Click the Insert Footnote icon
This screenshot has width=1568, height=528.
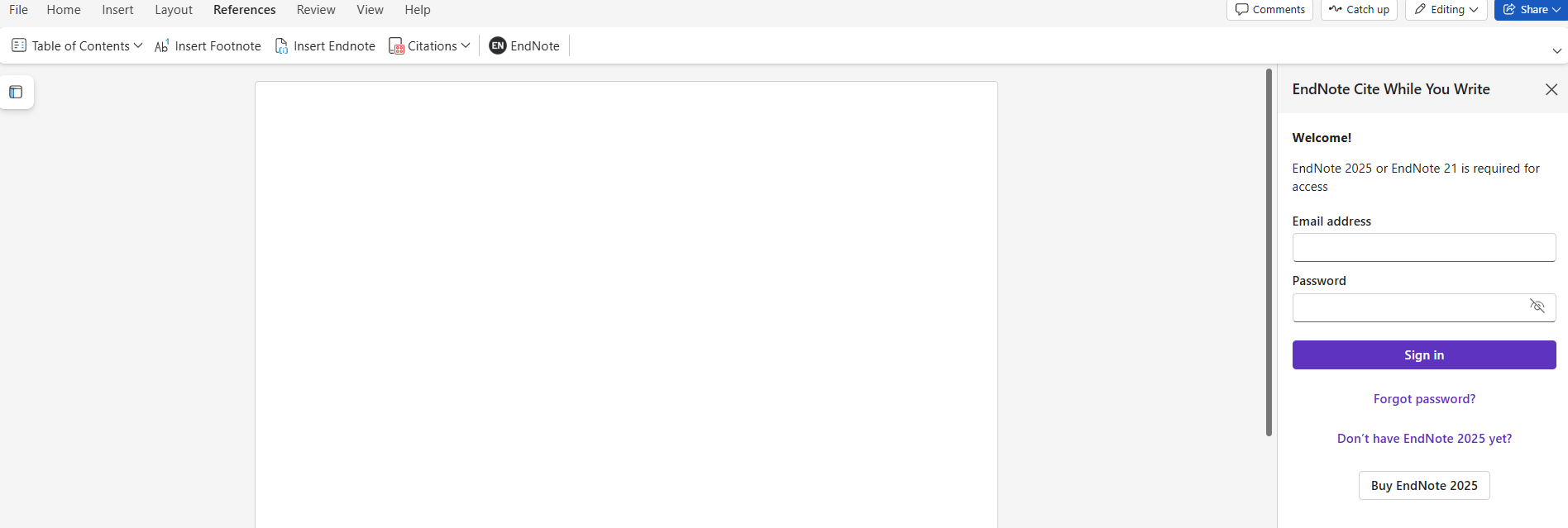(x=162, y=46)
